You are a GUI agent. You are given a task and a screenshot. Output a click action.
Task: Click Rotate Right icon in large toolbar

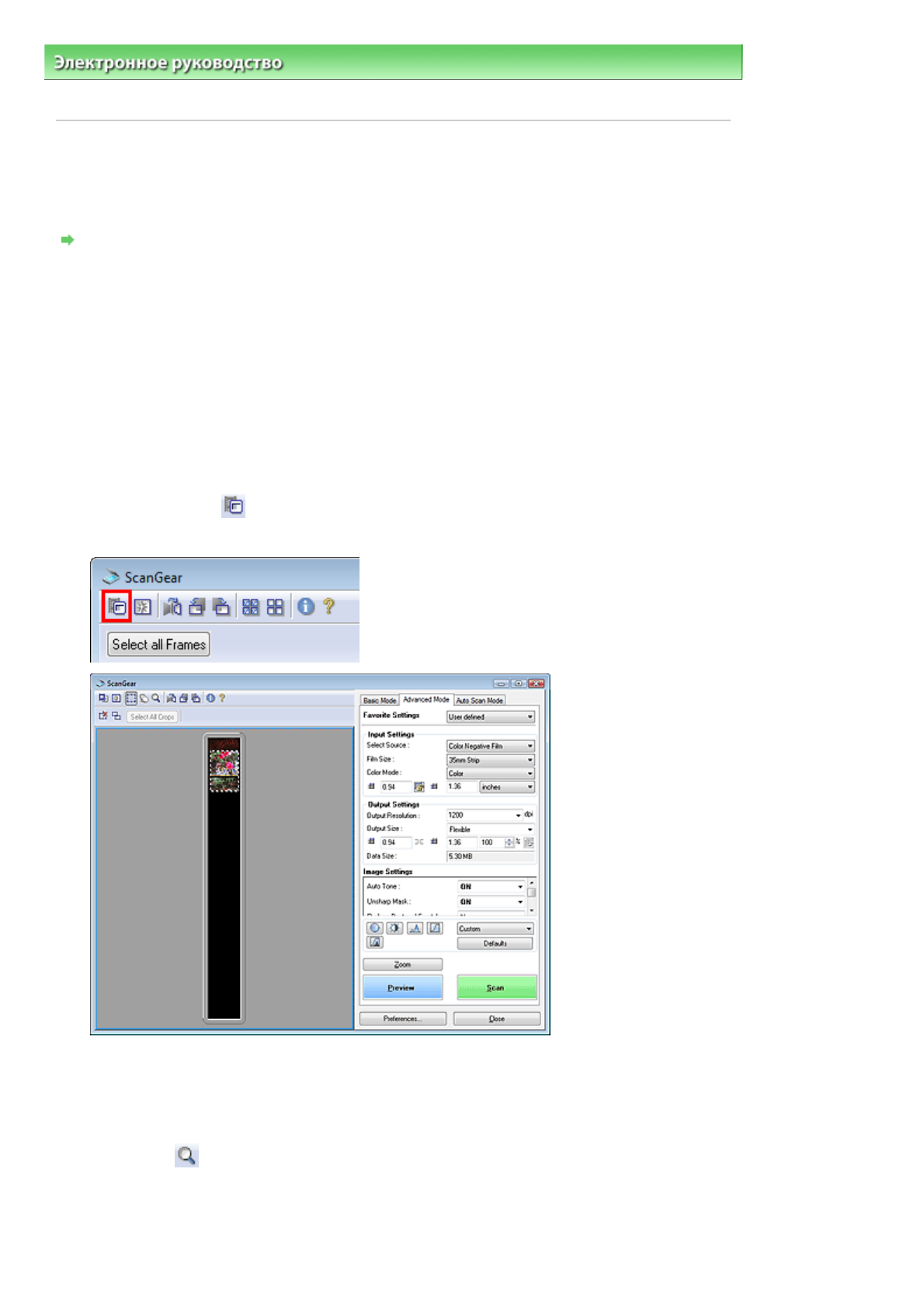click(x=221, y=607)
